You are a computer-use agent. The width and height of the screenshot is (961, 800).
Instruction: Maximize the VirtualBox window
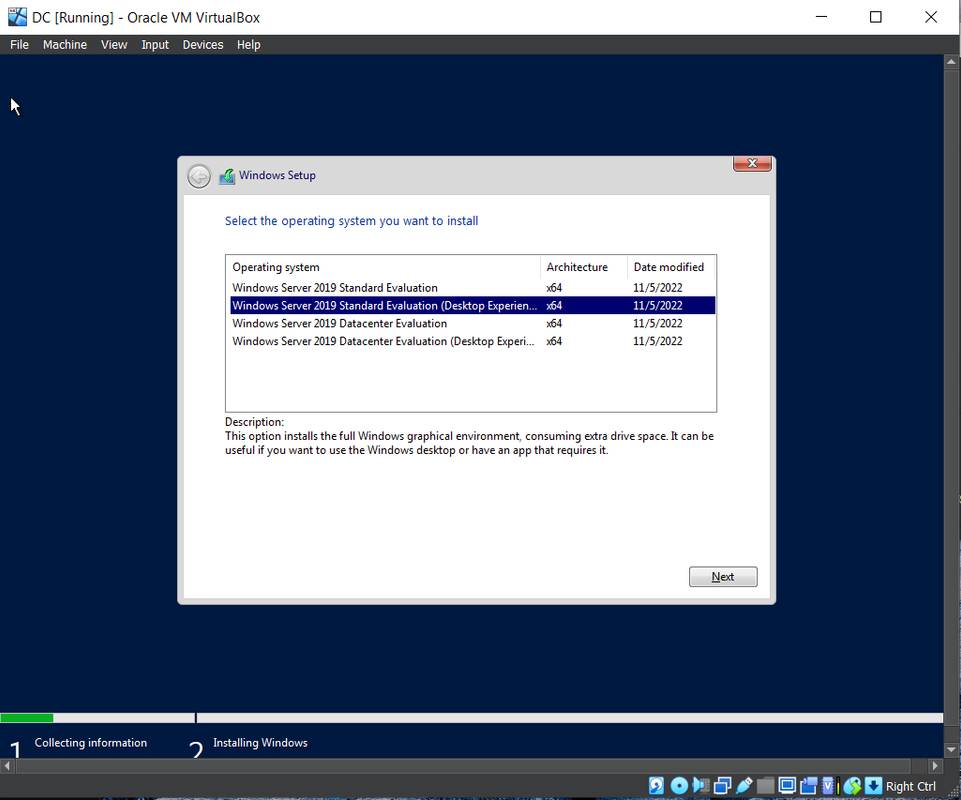pos(876,17)
